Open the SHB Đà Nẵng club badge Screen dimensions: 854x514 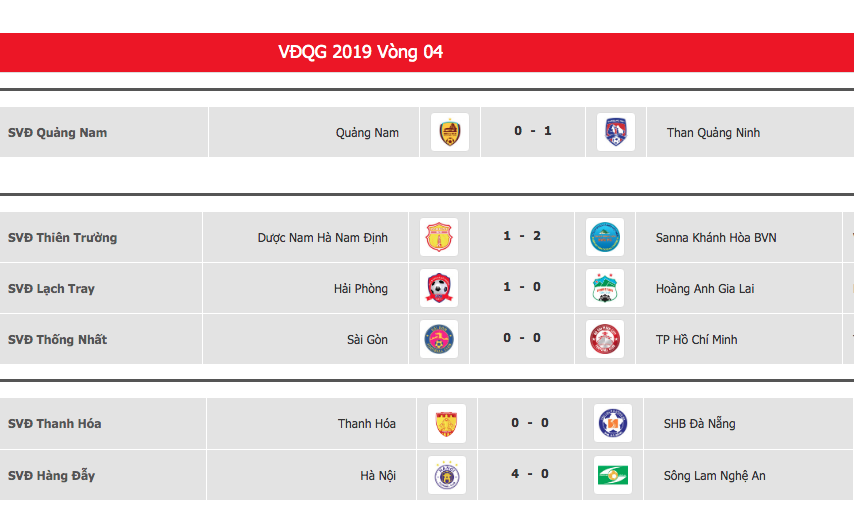pyautogui.click(x=613, y=423)
